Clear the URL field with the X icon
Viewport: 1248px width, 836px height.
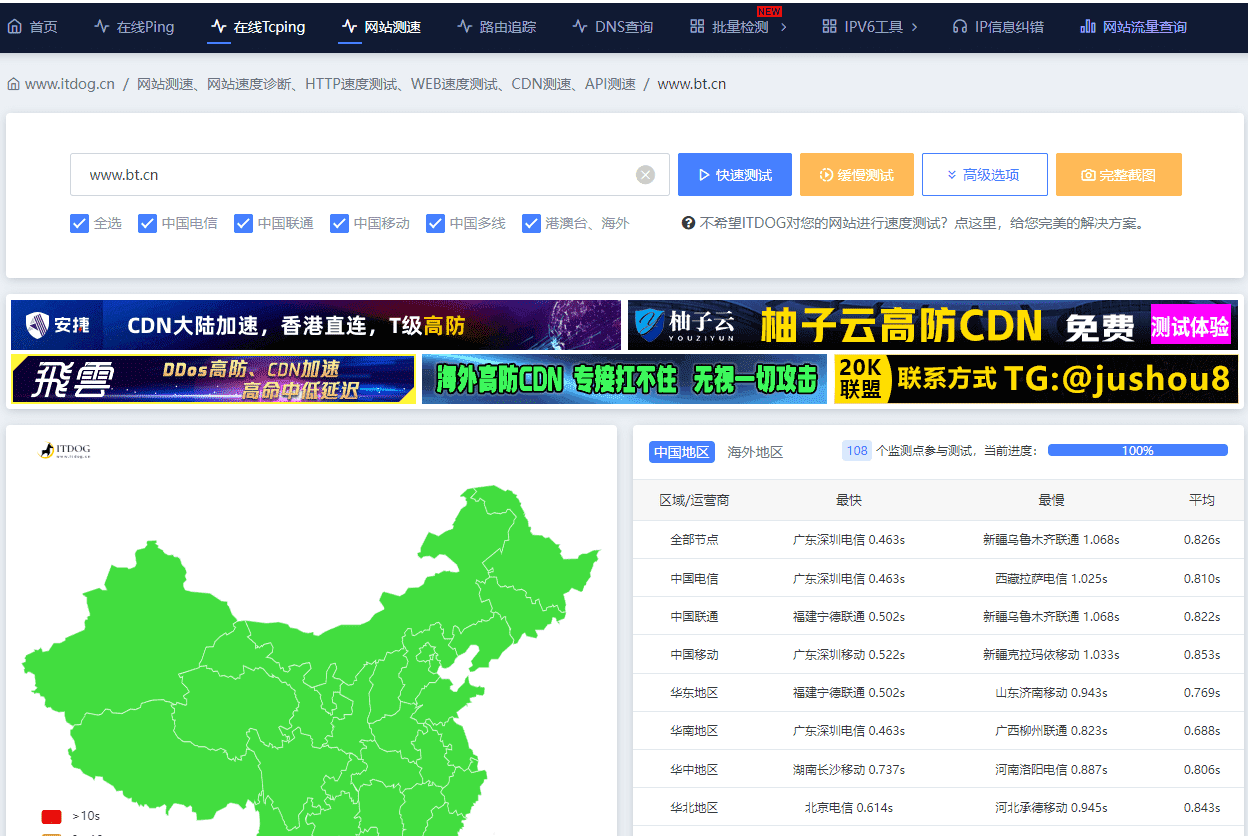[646, 175]
